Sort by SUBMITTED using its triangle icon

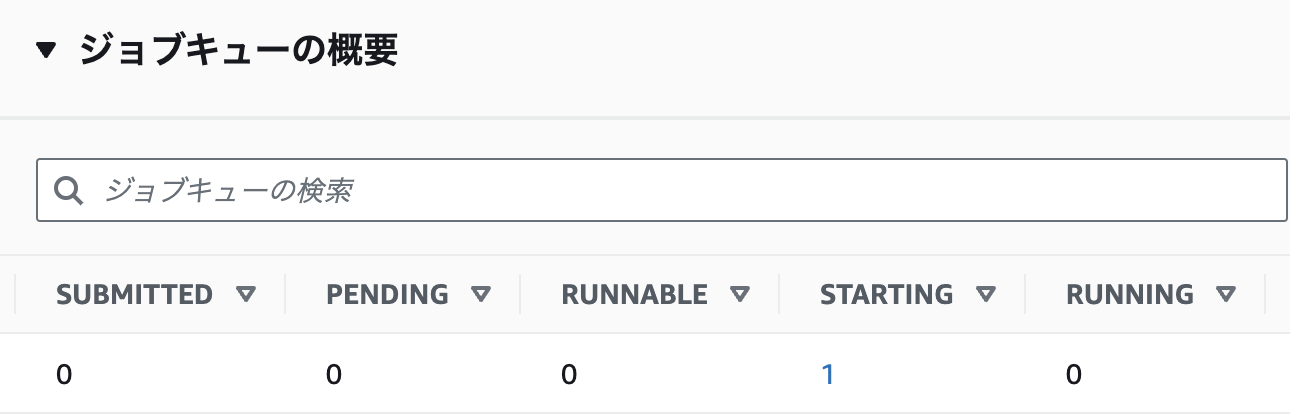246,294
